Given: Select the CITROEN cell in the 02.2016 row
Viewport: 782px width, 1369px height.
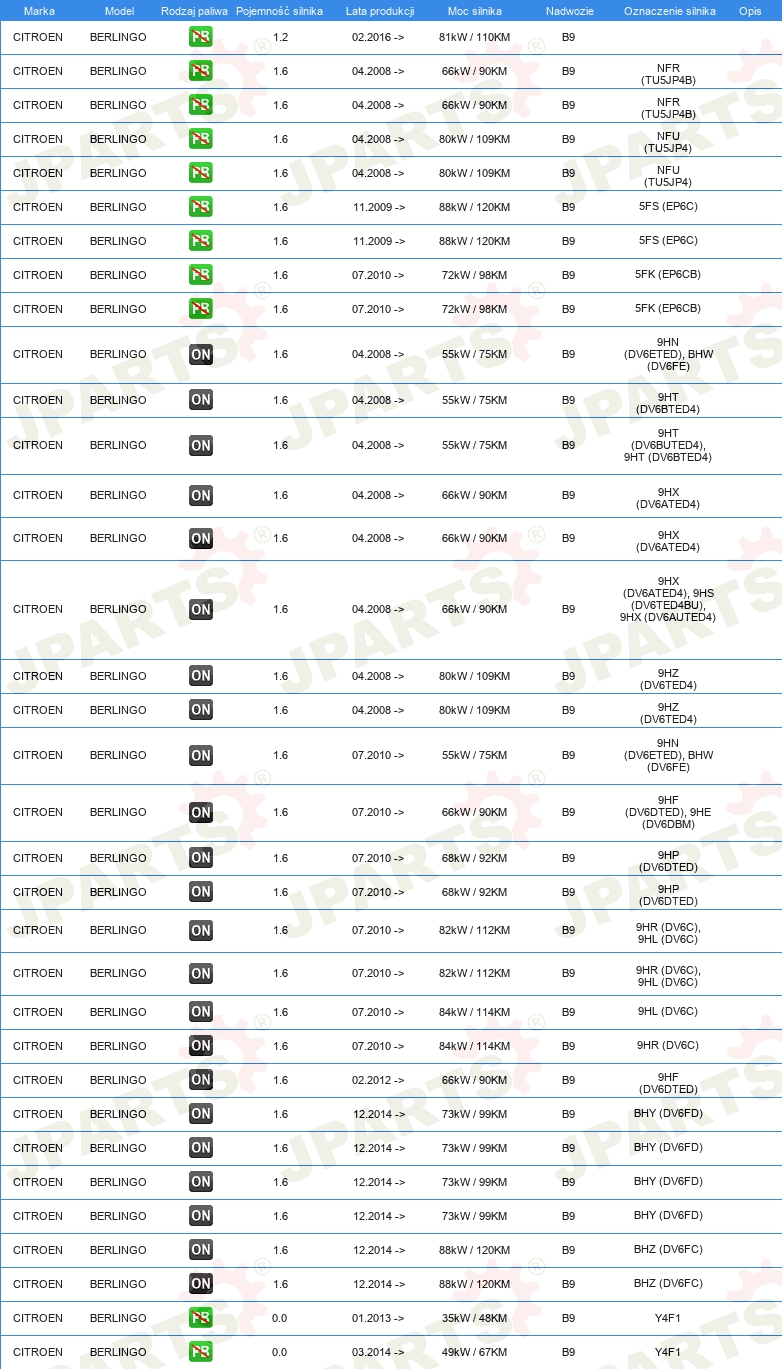Looking at the screenshot, I should (38, 37).
